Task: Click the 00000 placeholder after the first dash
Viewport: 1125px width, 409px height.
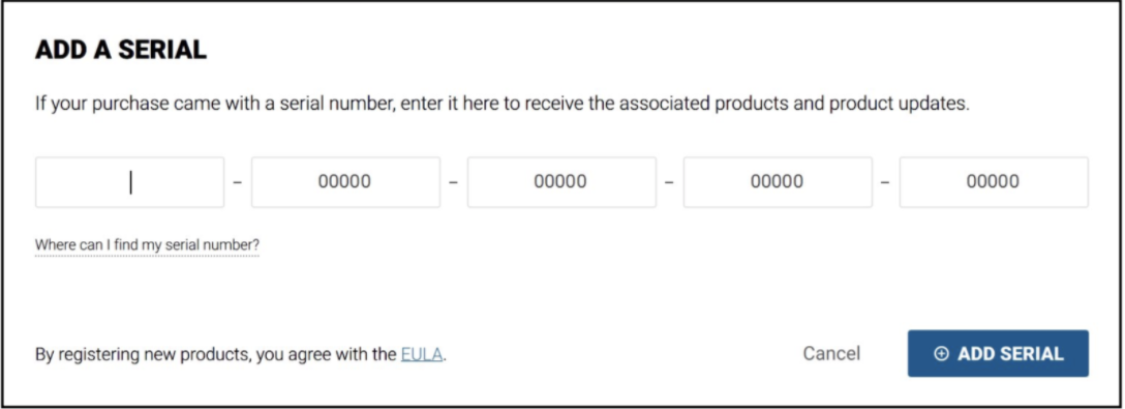Action: 345,182
